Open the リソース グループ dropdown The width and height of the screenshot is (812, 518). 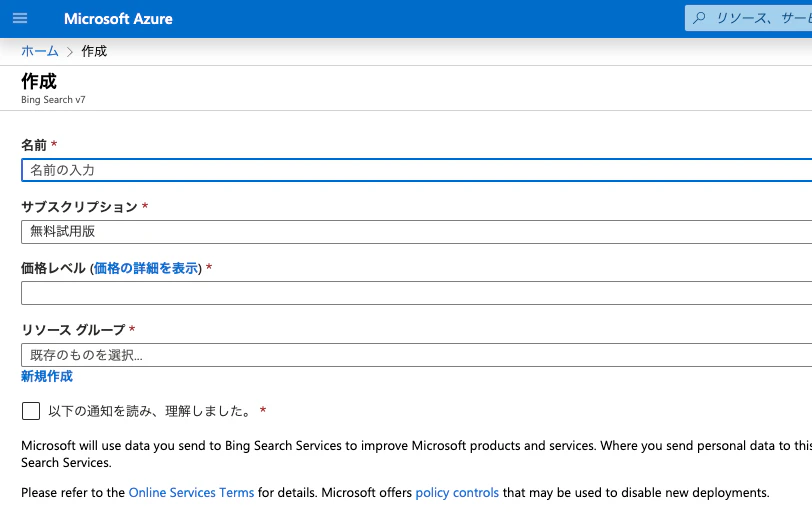tap(416, 355)
